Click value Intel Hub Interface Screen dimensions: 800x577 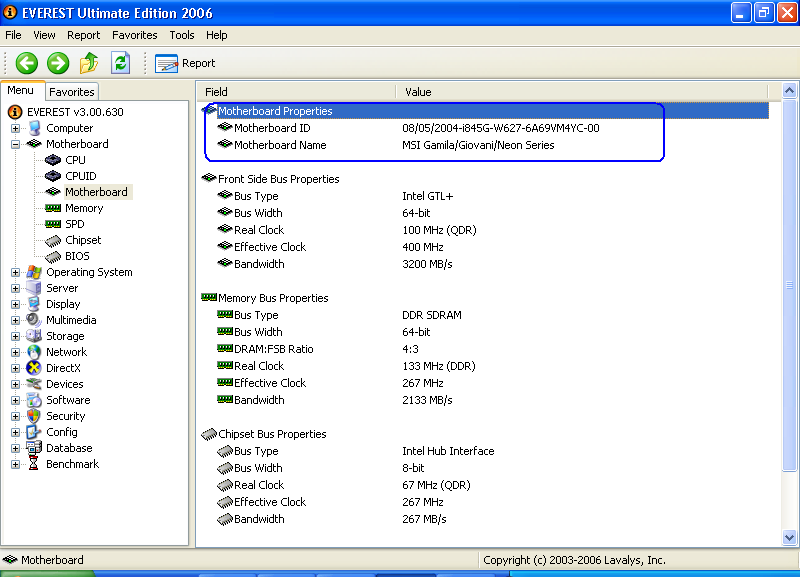click(448, 451)
